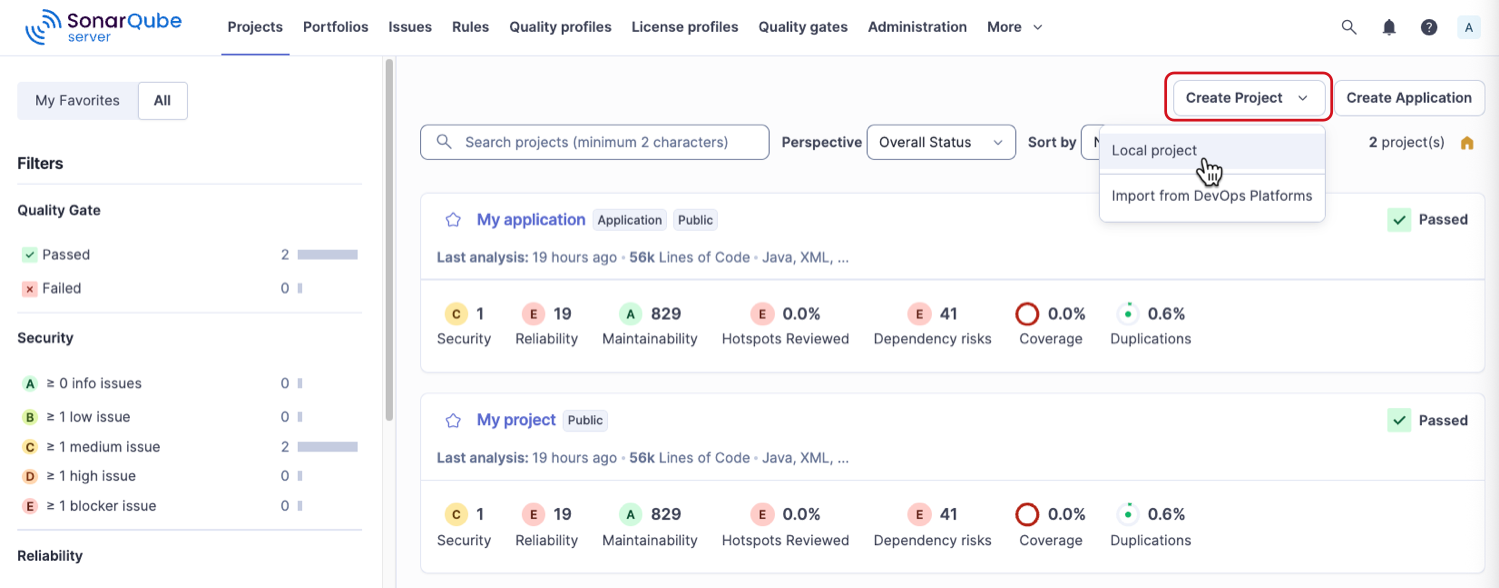The width and height of the screenshot is (1499, 588).
Task: Favorite My project using its star
Action: tap(453, 420)
